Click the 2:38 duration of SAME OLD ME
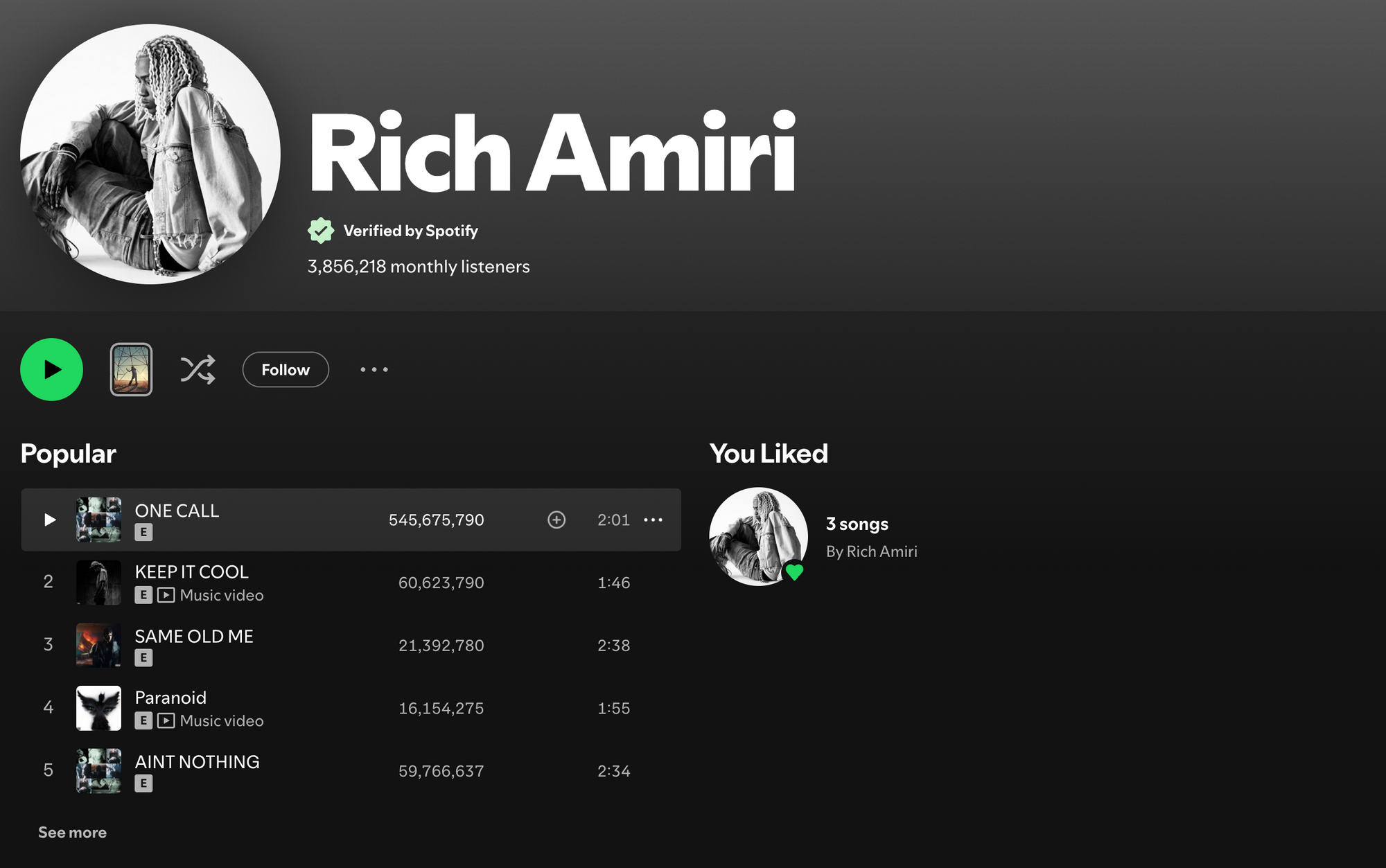 click(614, 646)
